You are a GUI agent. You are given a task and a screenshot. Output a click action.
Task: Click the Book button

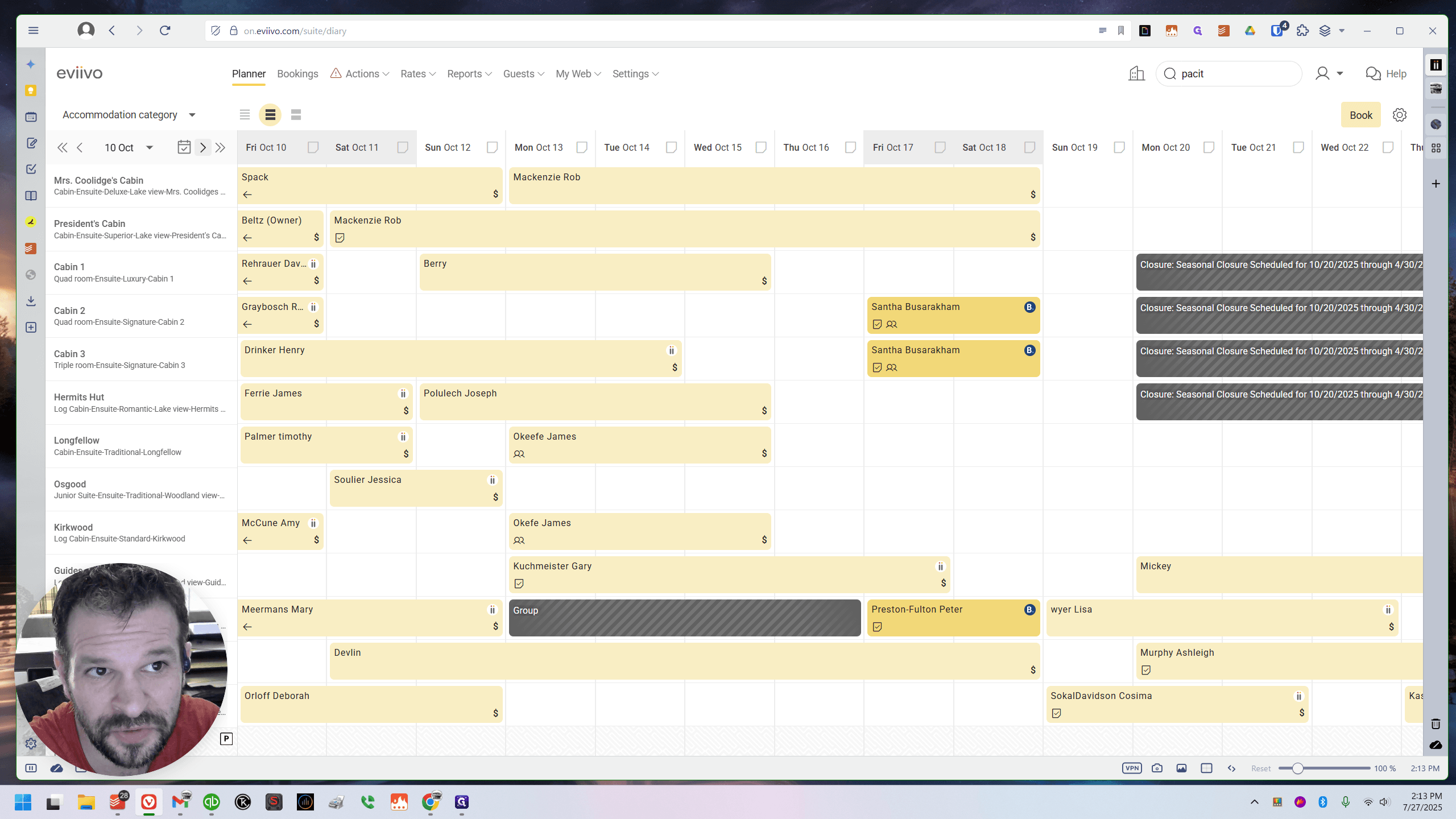[x=1360, y=115]
